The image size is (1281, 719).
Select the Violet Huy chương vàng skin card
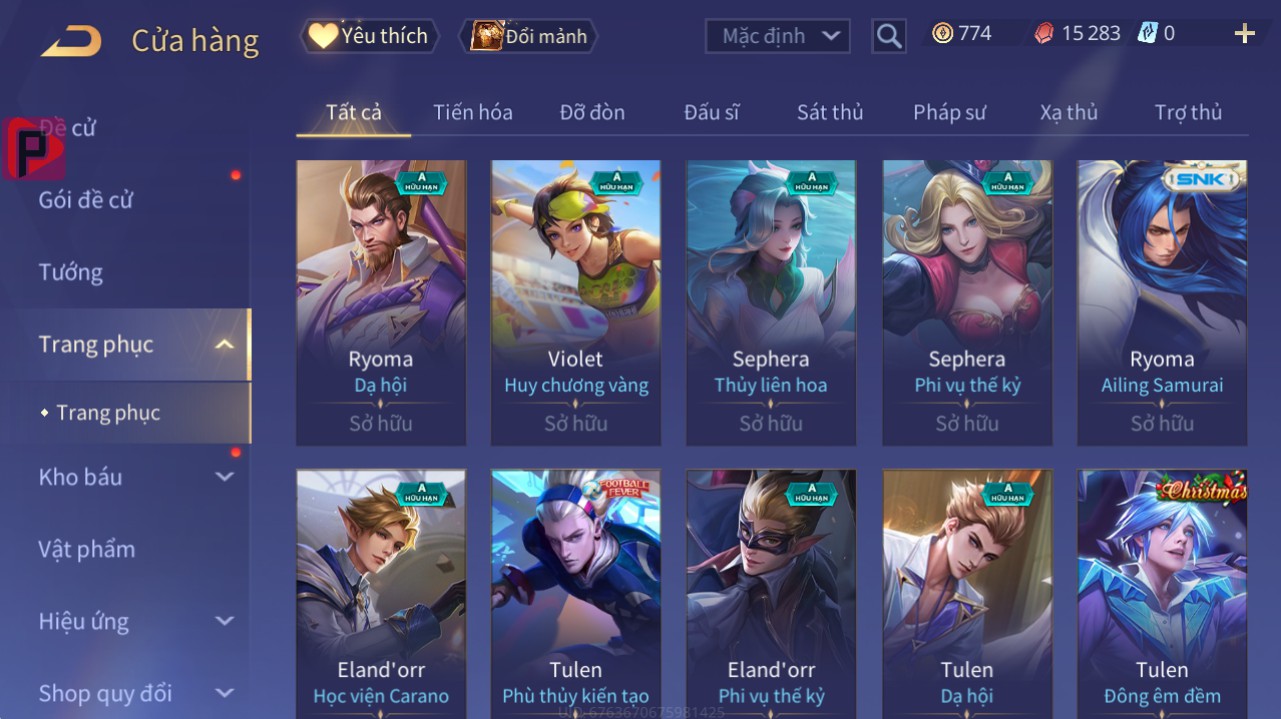click(x=576, y=303)
